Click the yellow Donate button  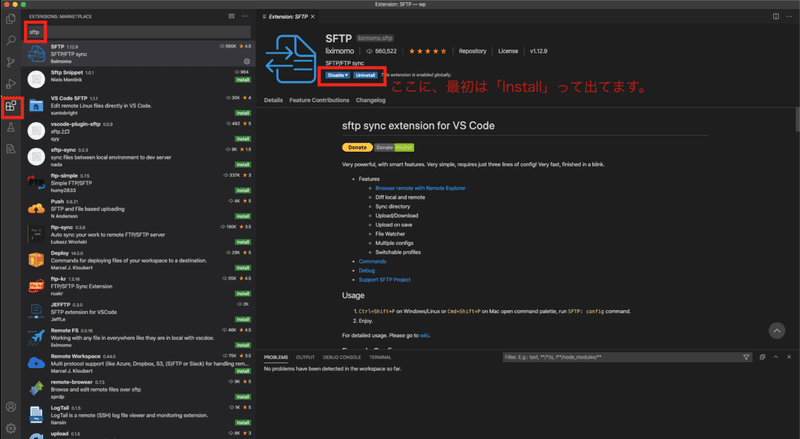357,148
